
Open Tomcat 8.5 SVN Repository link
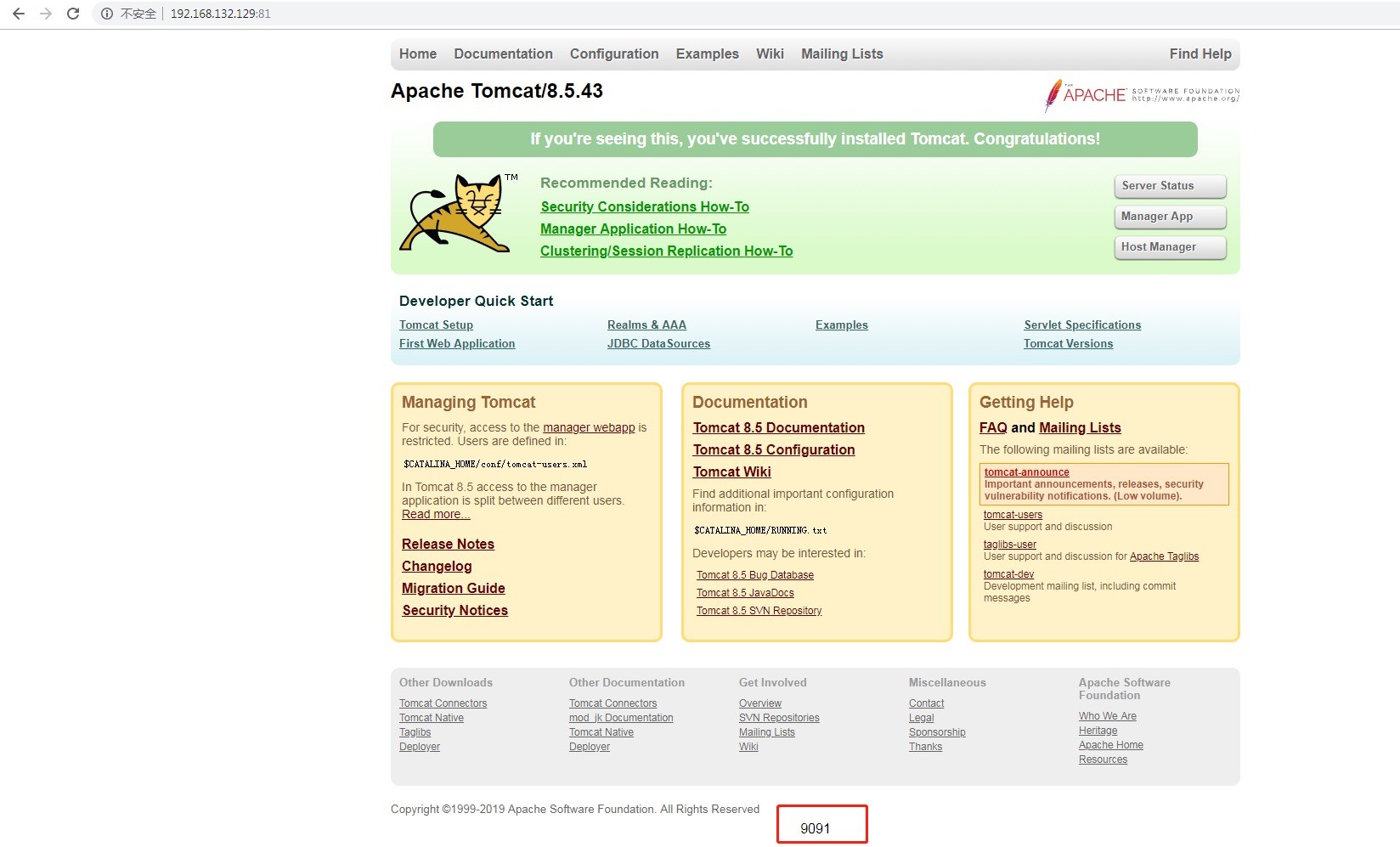759,611
